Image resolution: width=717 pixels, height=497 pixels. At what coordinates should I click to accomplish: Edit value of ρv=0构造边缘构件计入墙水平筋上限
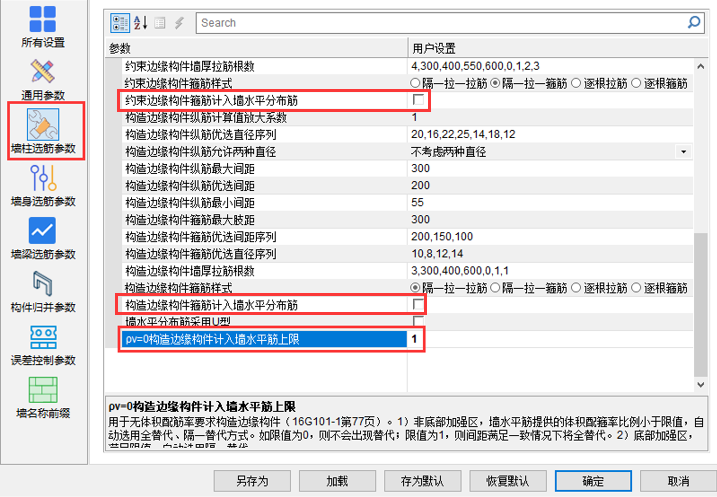(x=550, y=339)
